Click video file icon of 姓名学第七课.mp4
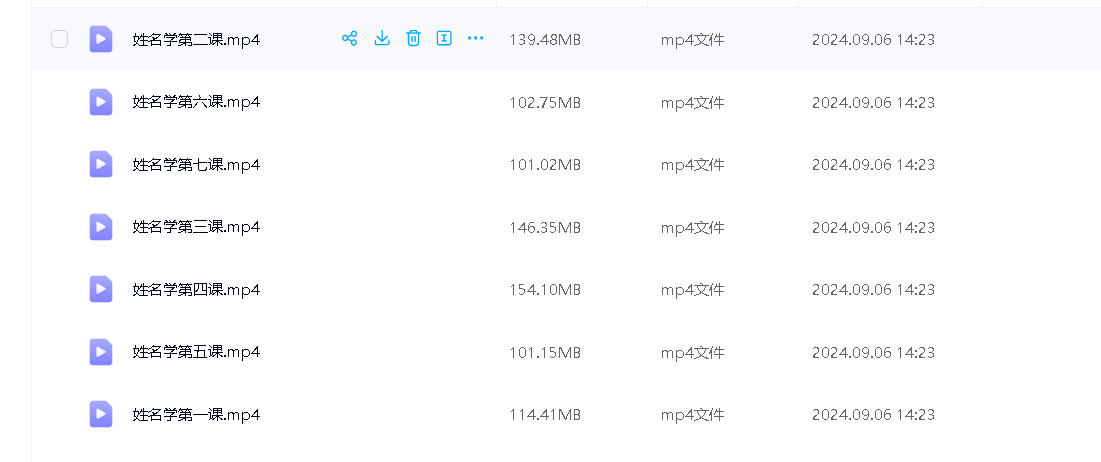Screen dimensions: 1101x462 click(101, 164)
